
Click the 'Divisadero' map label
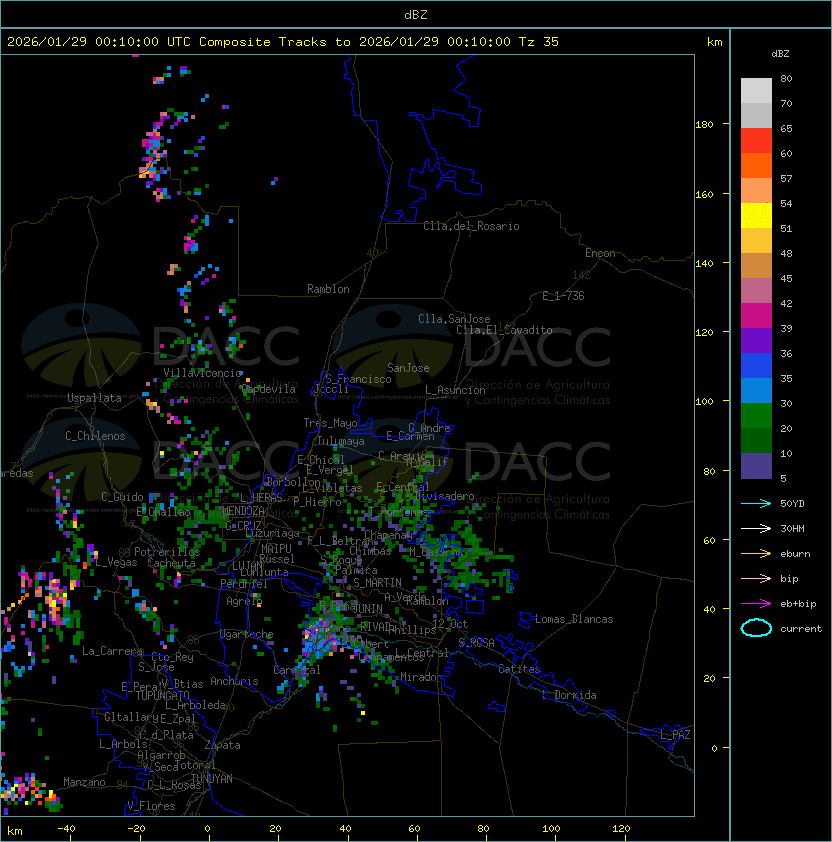445,496
